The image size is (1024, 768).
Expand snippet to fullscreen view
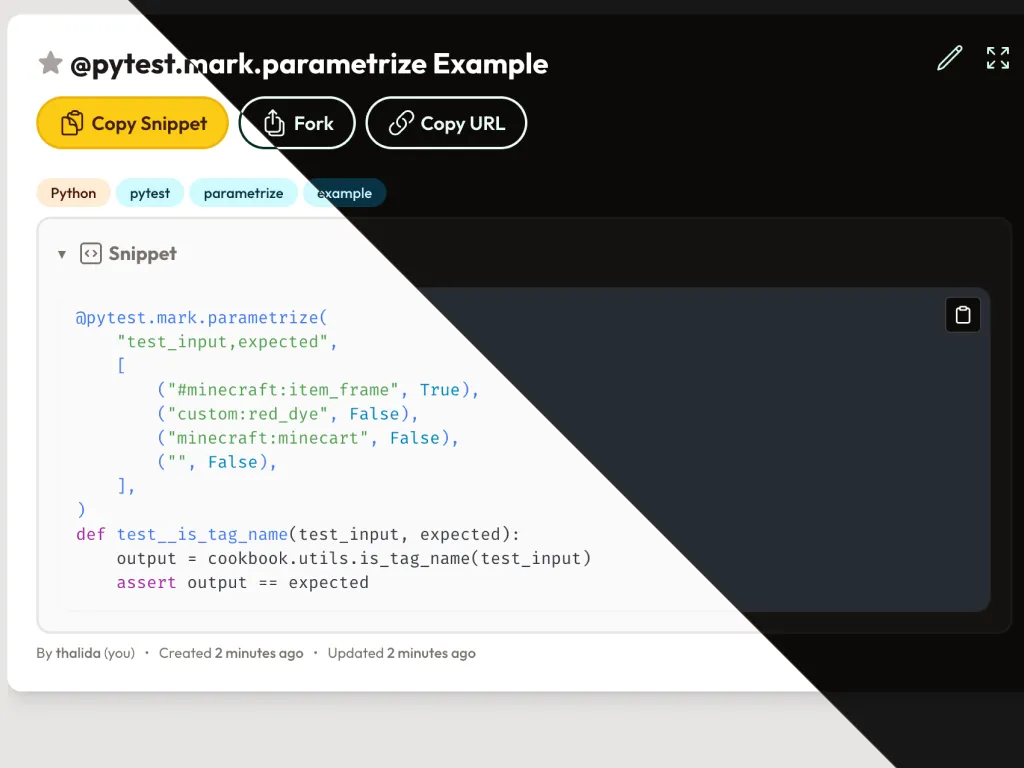pyautogui.click(x=998, y=57)
